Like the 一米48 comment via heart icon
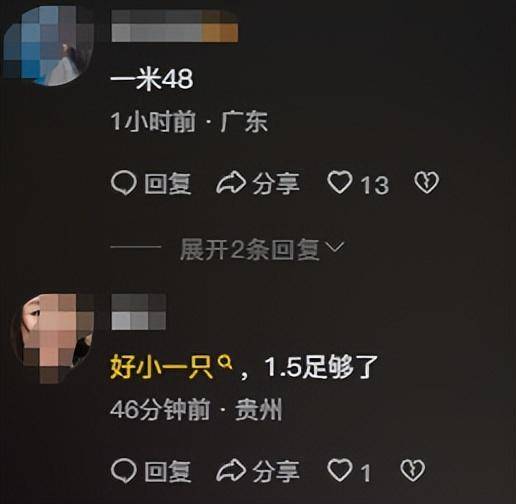This screenshot has height=504, width=516. 340,182
